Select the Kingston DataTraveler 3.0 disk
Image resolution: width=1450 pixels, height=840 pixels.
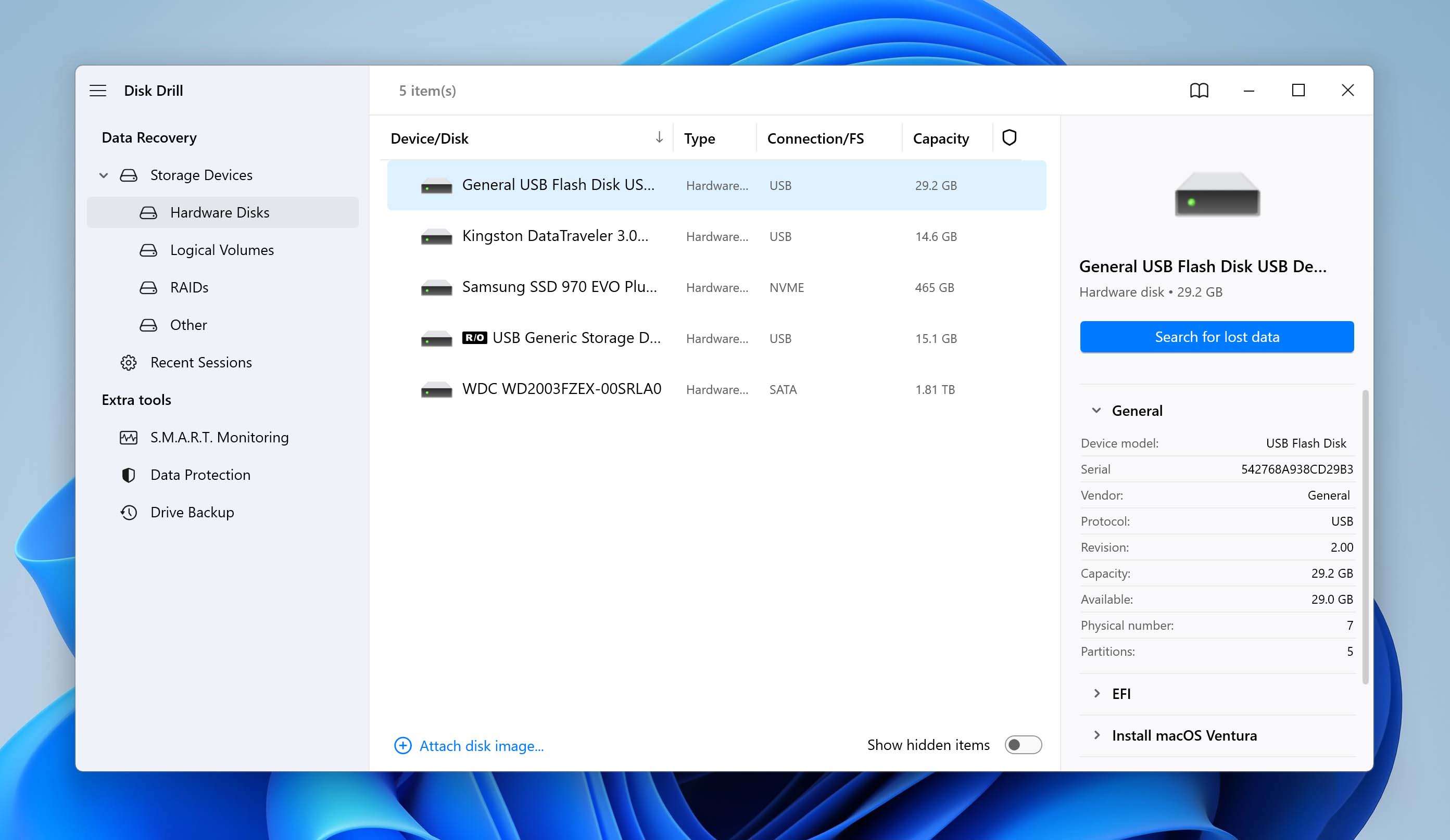click(x=555, y=235)
